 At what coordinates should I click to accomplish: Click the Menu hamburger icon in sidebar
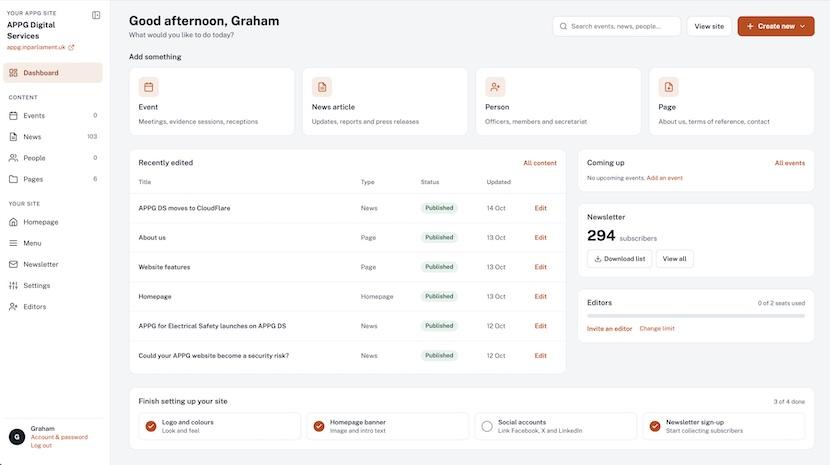tap(13, 243)
